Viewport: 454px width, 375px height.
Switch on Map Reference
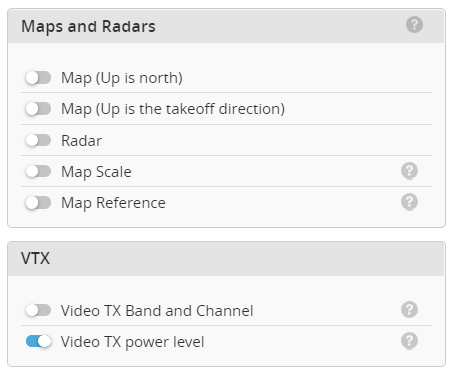point(38,203)
